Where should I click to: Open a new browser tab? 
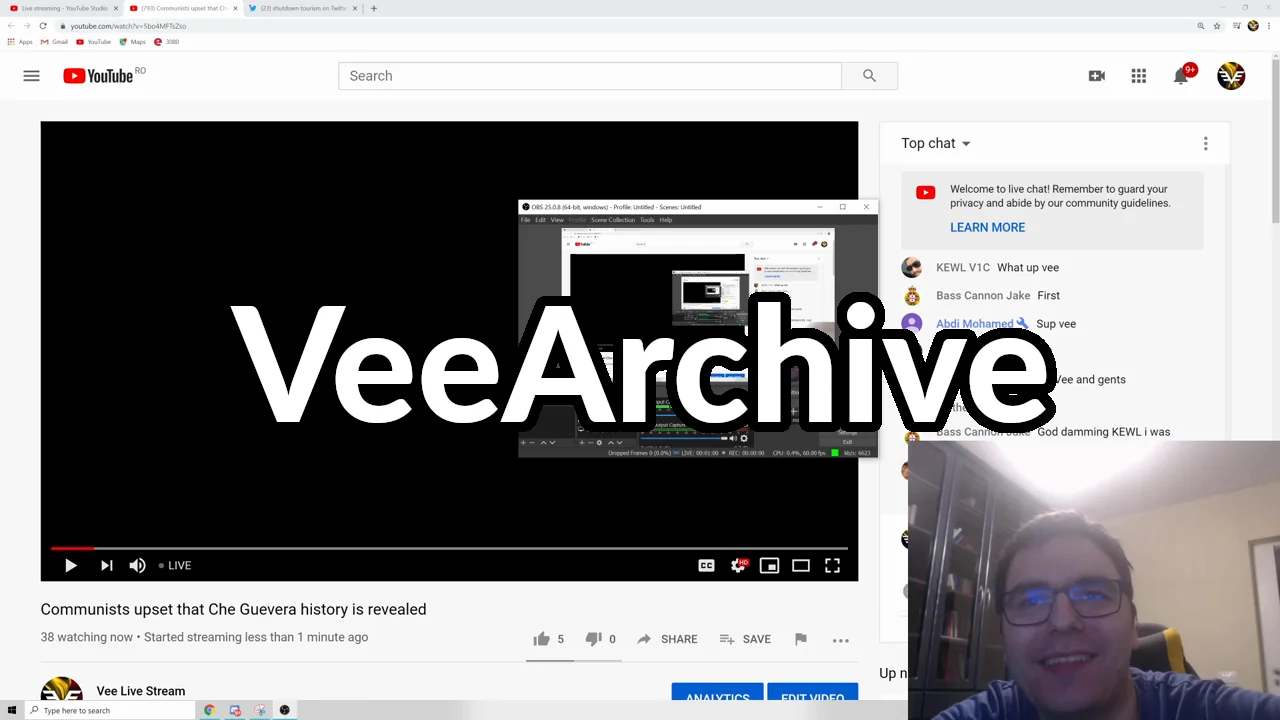click(x=374, y=8)
